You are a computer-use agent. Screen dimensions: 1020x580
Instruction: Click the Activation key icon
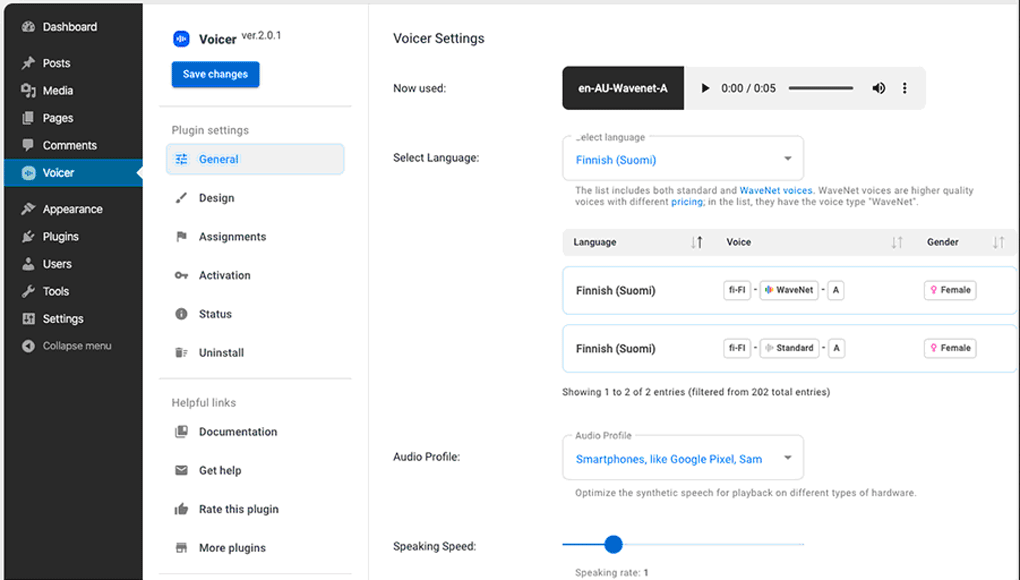pos(181,275)
